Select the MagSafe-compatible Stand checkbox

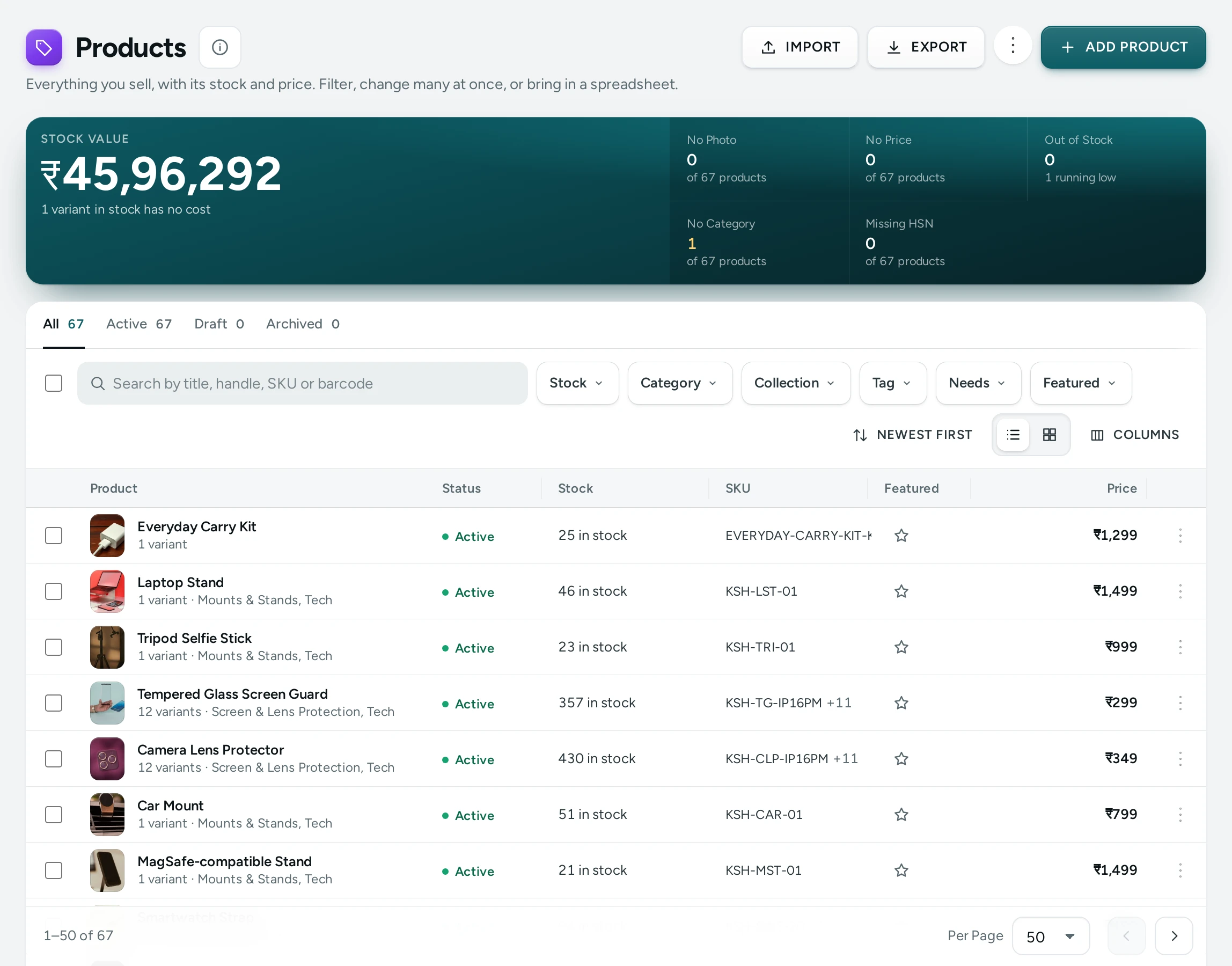coord(54,870)
